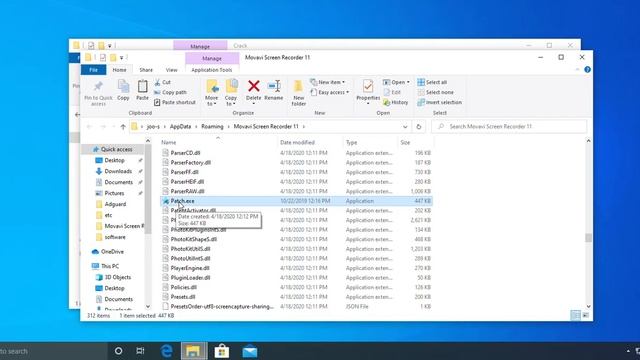Image resolution: width=640 pixels, height=360 pixels.
Task: Click the Task View taskbar button
Action: (140, 351)
